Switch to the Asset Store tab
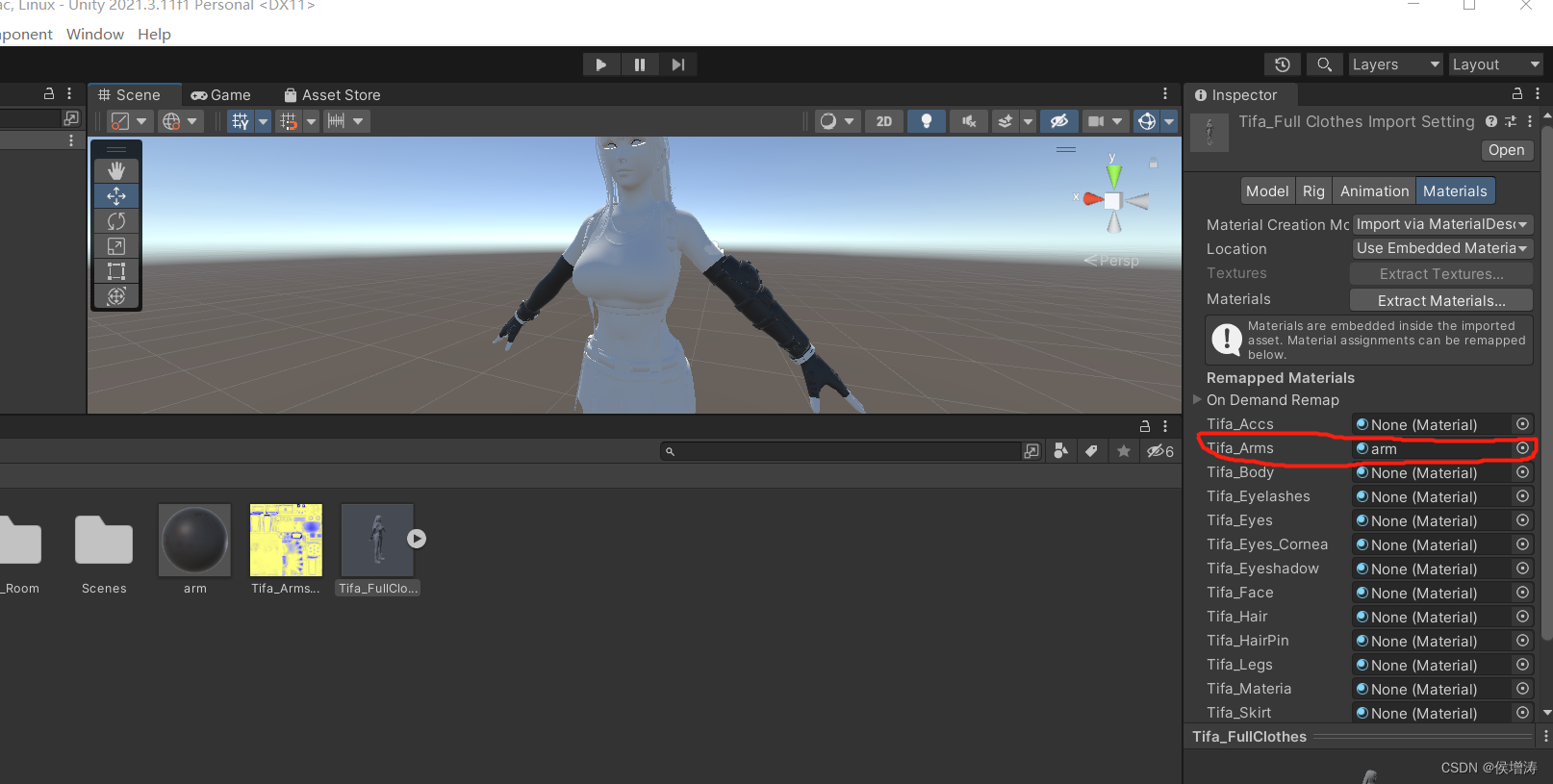 (333, 95)
